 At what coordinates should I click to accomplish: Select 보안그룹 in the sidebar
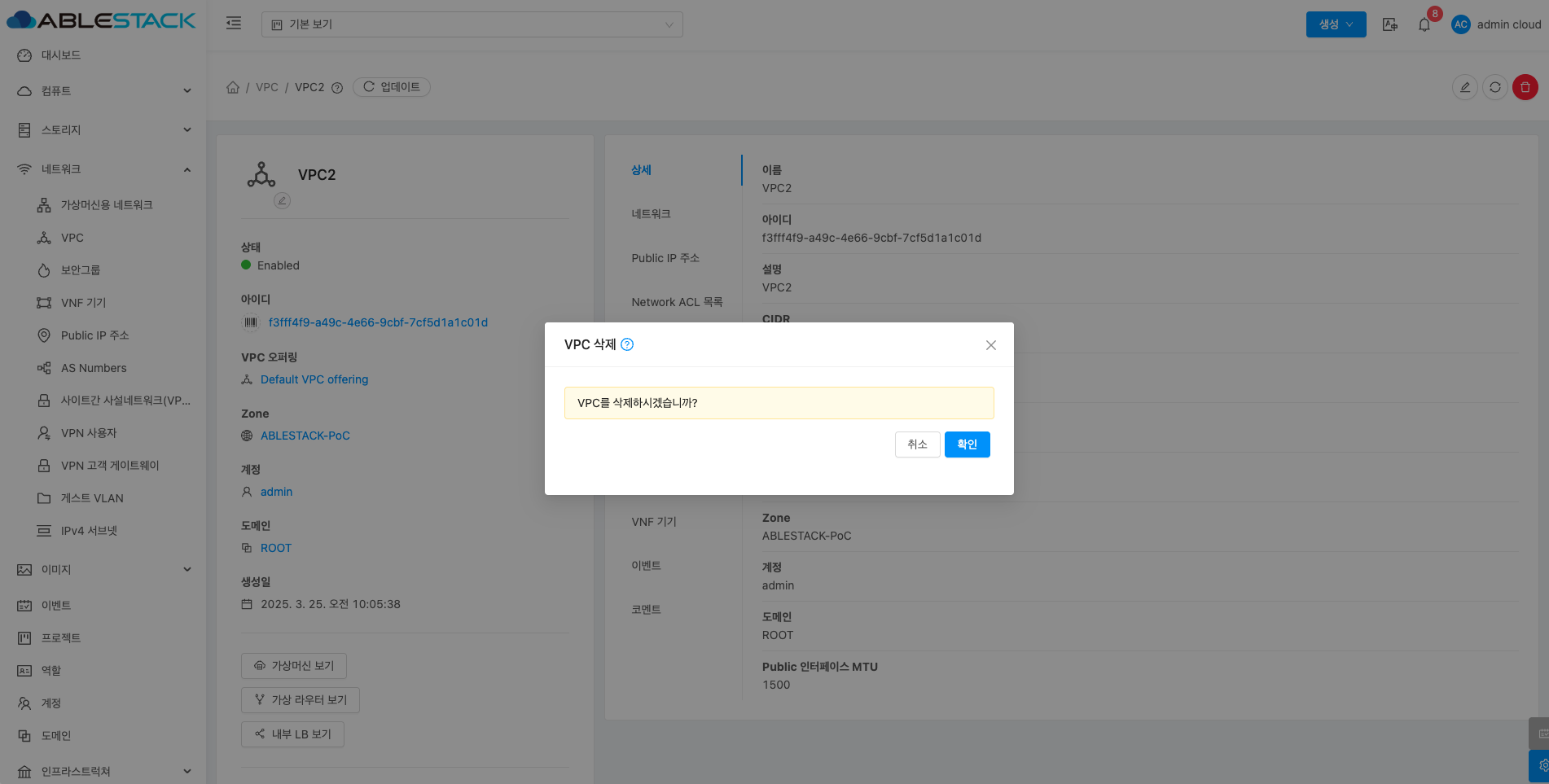tap(81, 269)
